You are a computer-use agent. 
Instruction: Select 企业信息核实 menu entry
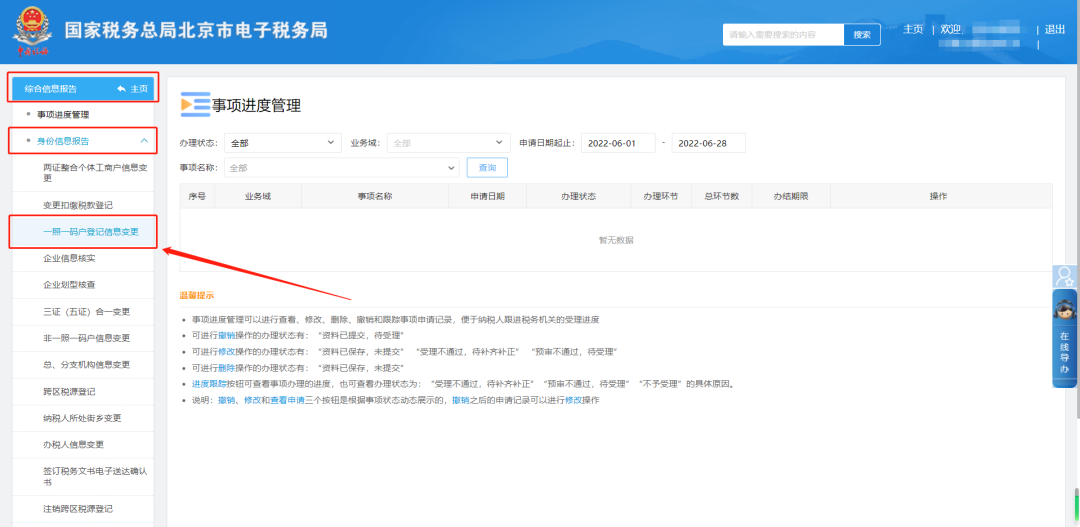(69, 258)
